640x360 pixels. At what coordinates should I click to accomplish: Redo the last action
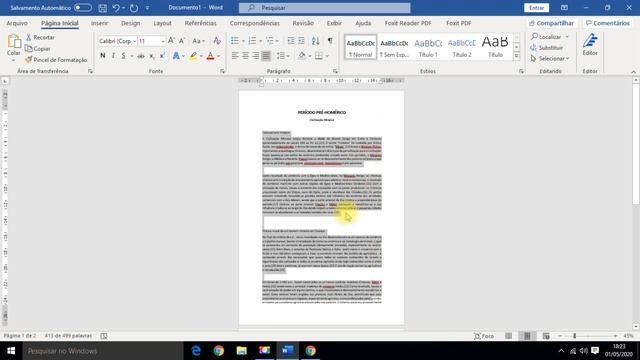tap(134, 8)
